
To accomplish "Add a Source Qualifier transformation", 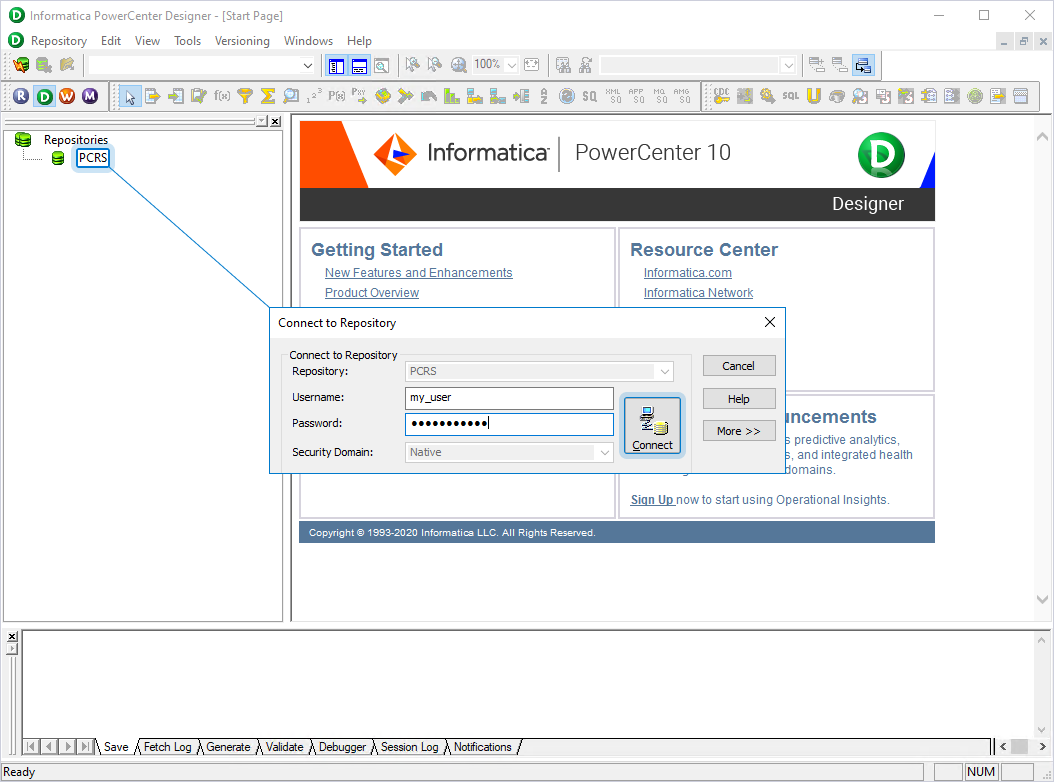I will point(588,96).
